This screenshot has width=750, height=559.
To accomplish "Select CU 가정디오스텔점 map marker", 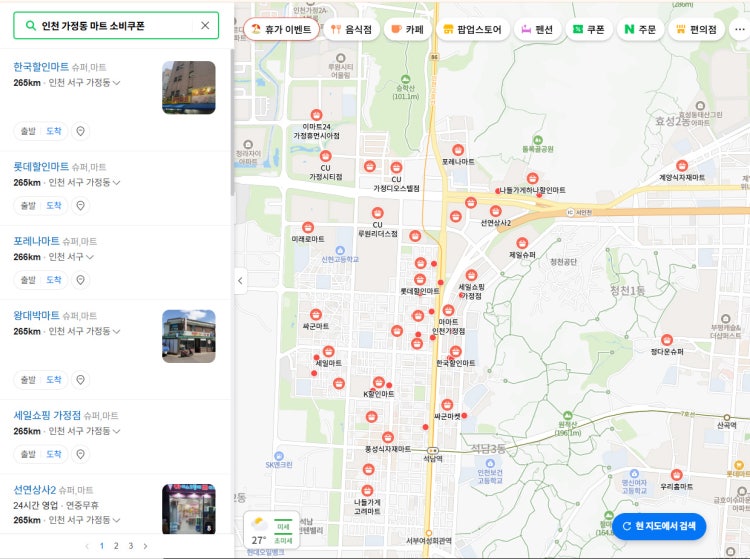I will click(x=396, y=167).
